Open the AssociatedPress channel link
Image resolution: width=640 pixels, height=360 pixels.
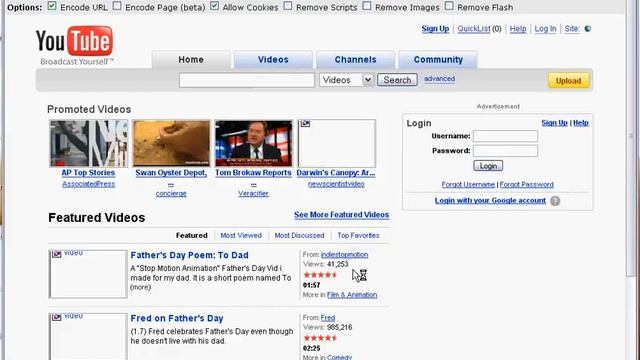click(x=89, y=184)
